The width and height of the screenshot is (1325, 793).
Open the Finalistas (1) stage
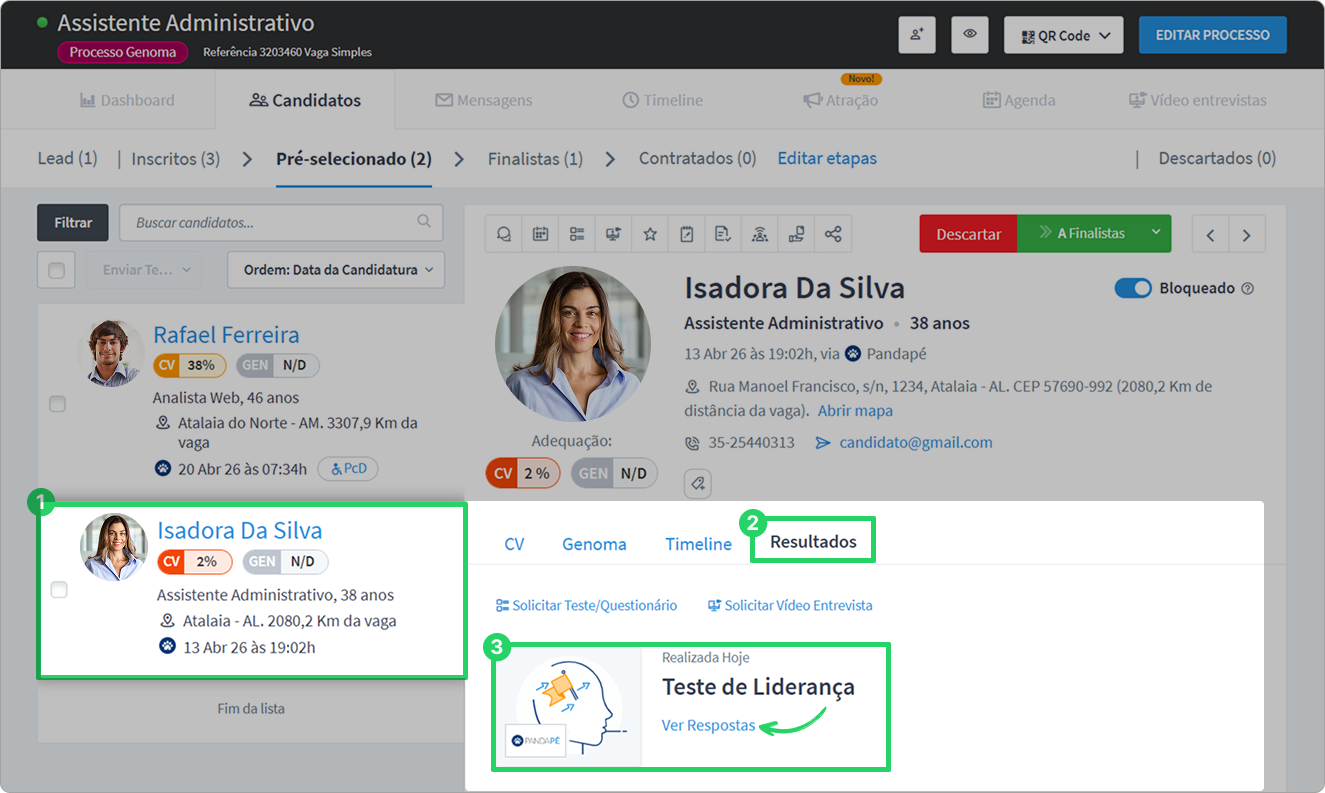click(x=535, y=158)
